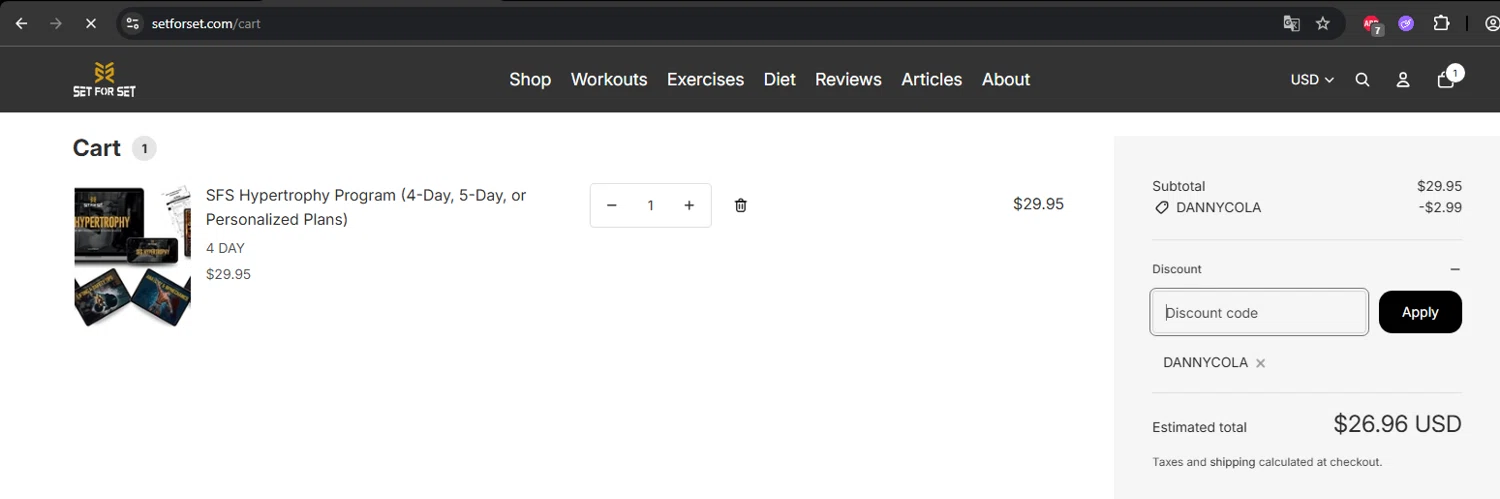The width and height of the screenshot is (1500, 499).
Task: Go to Set For Set home logo
Action: click(104, 79)
